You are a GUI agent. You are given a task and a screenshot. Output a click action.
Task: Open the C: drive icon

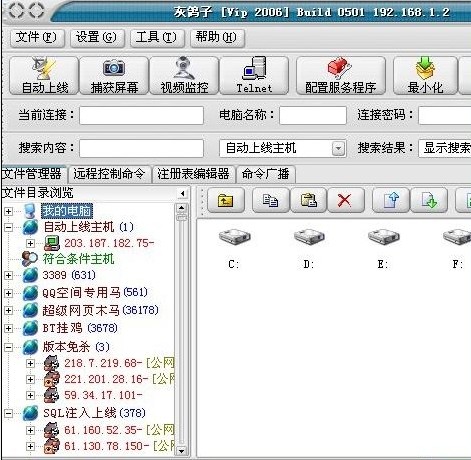pos(234,248)
